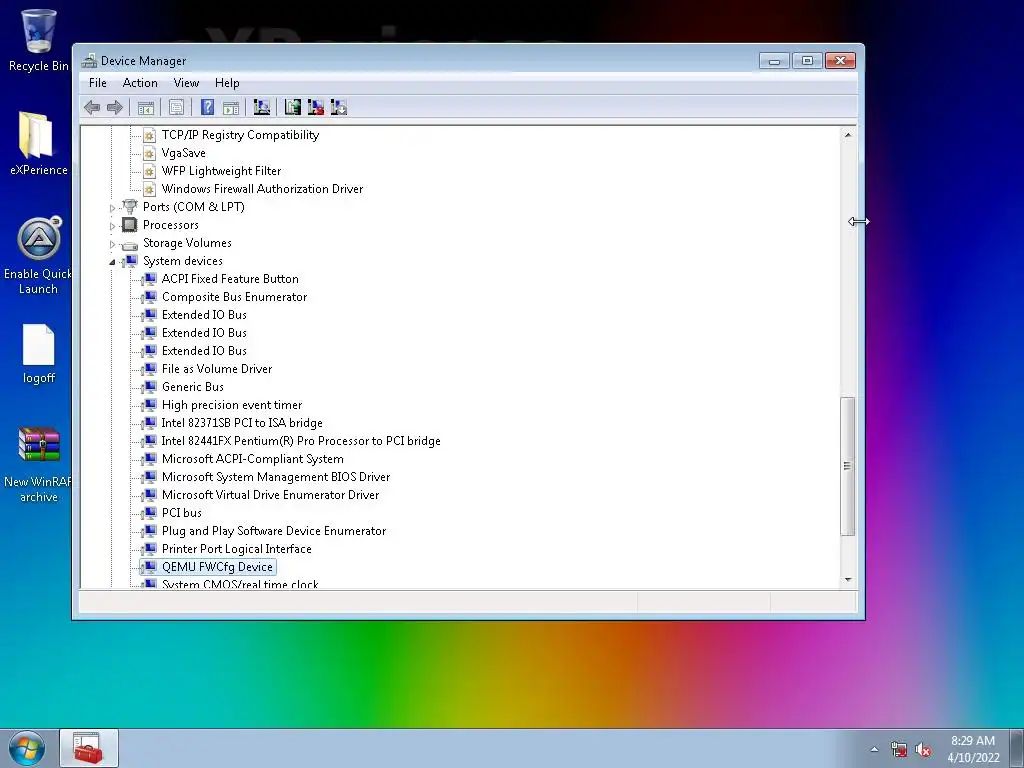Viewport: 1024px width, 768px height.
Task: Select the Generic Bus device
Action: click(193, 387)
